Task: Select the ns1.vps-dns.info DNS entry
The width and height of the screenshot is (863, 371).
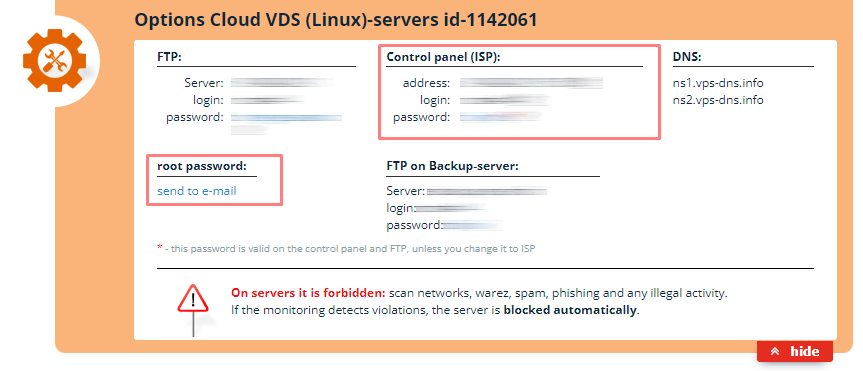Action: click(x=718, y=83)
